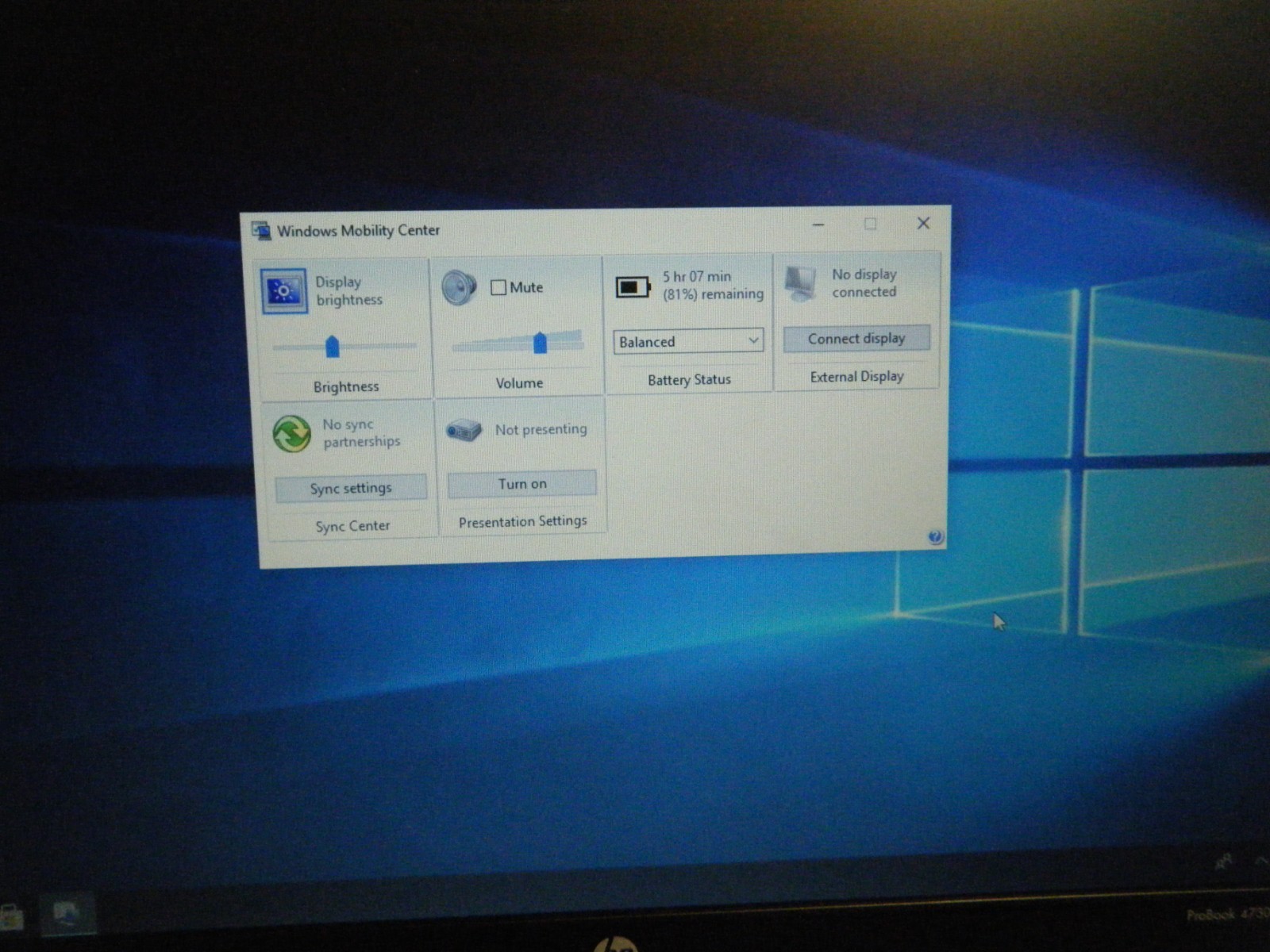Tick the Mute checkbox

[x=498, y=287]
